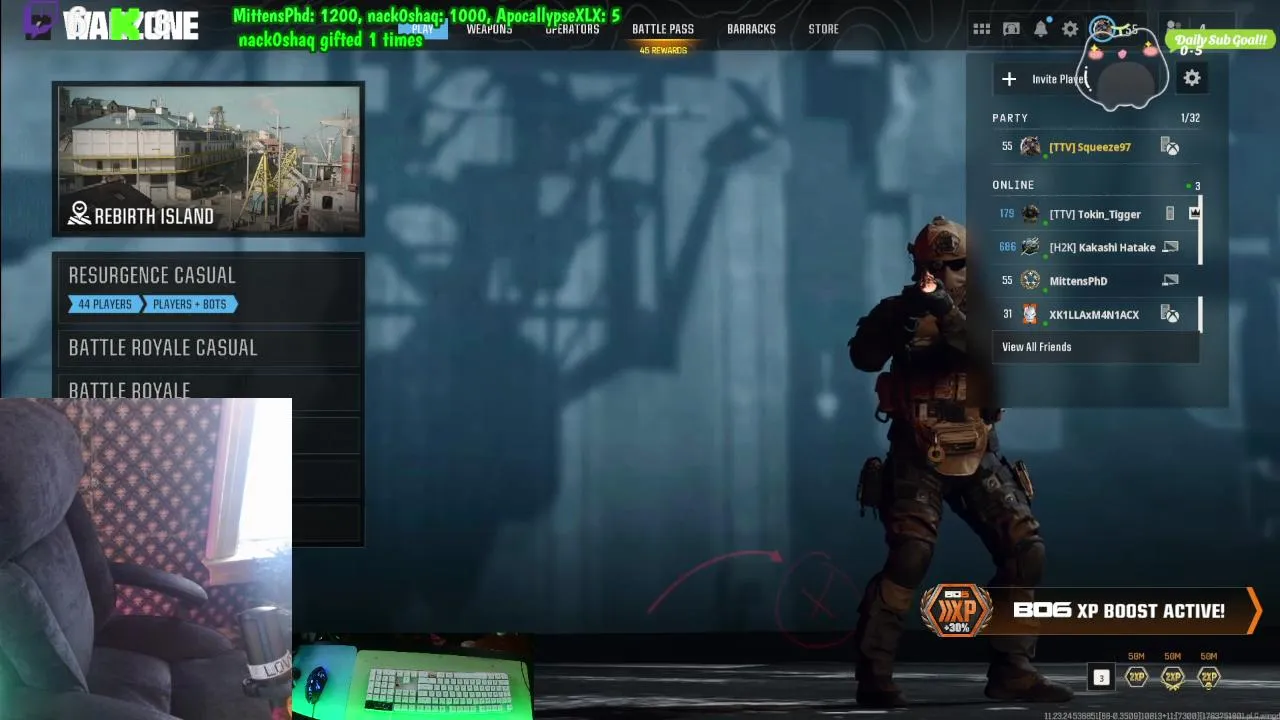Click MittensPhD's emblem avatar

coord(1030,281)
